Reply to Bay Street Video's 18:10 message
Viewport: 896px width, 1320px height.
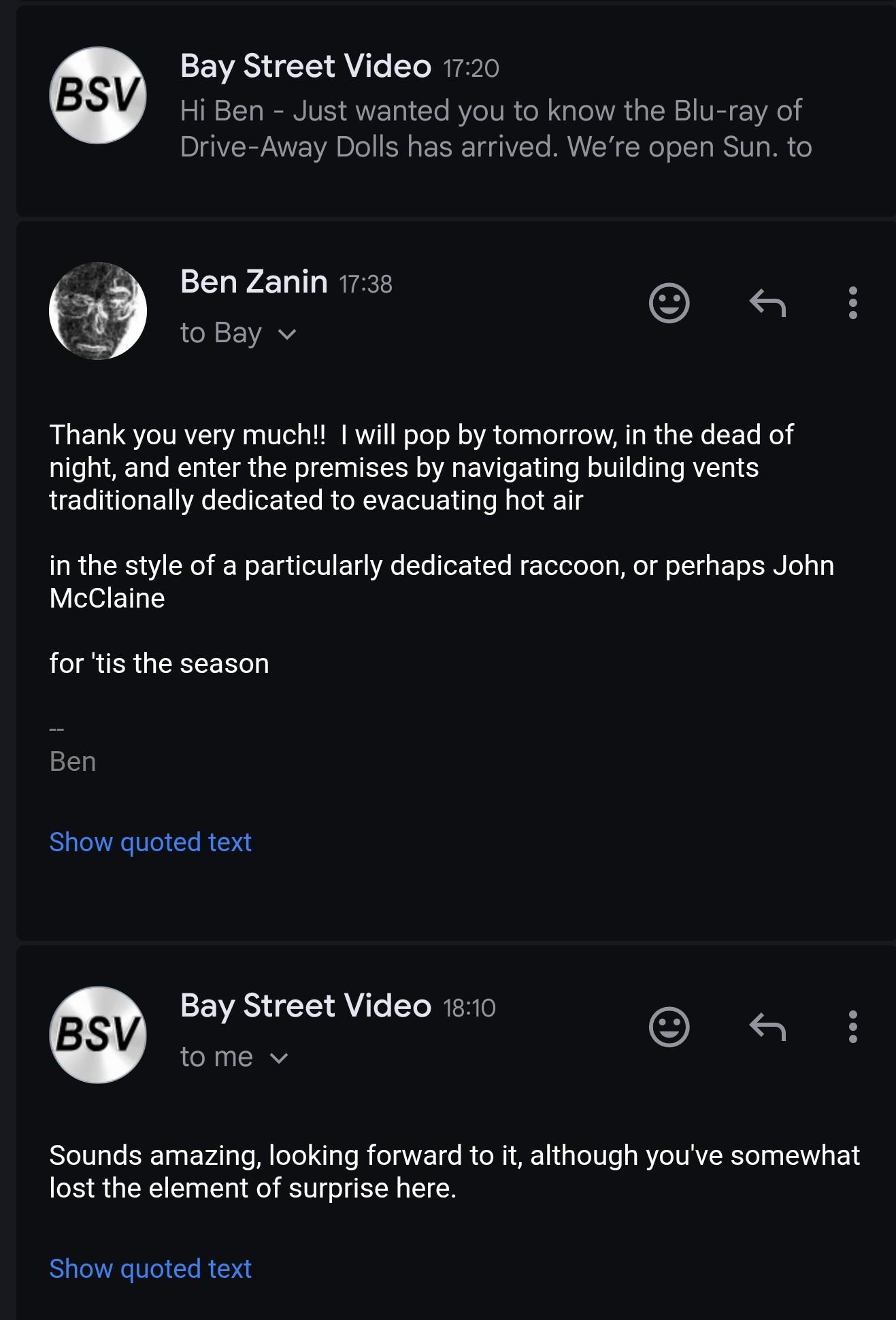[x=767, y=1027]
